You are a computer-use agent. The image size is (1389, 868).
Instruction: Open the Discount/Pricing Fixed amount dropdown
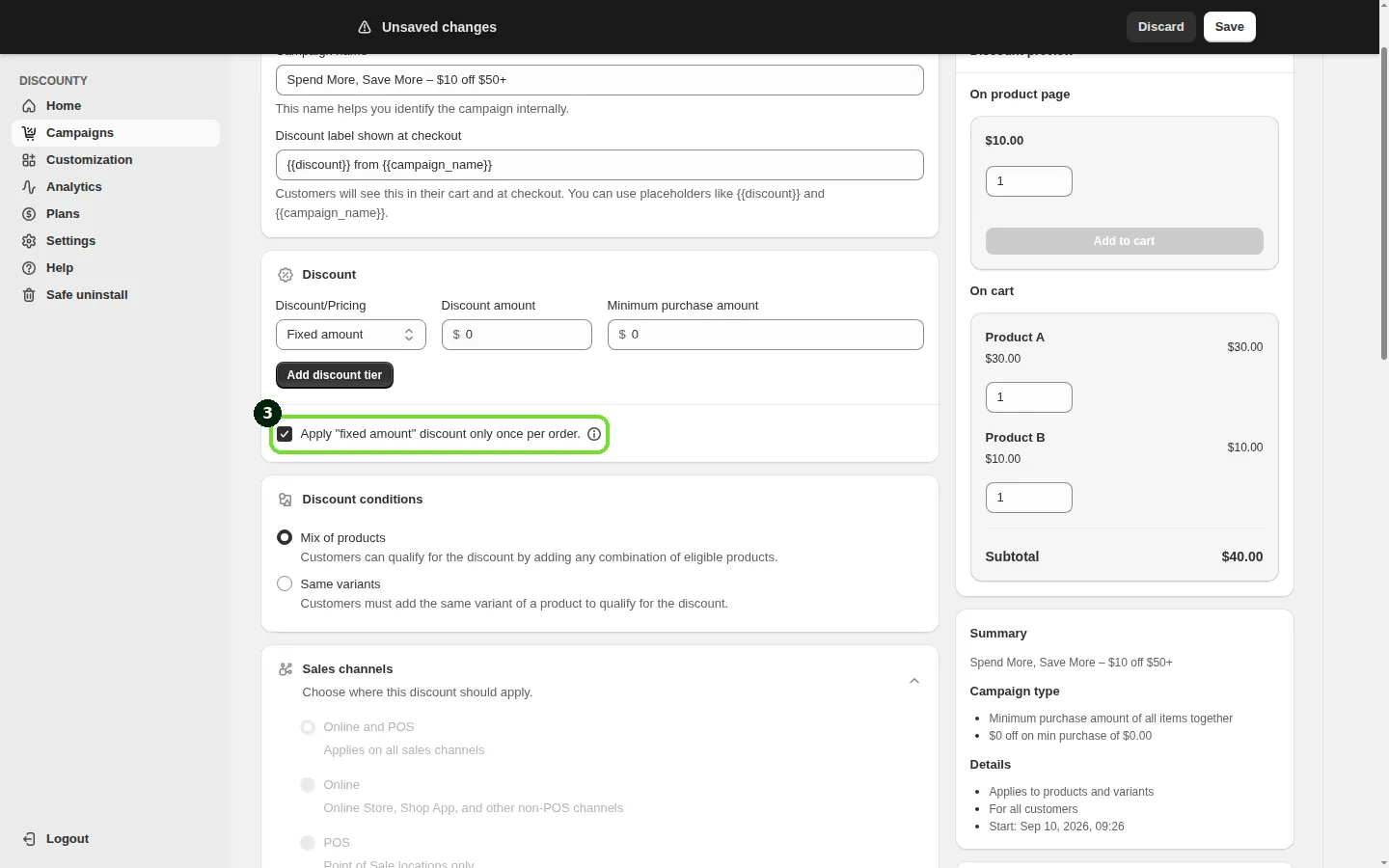(x=351, y=335)
